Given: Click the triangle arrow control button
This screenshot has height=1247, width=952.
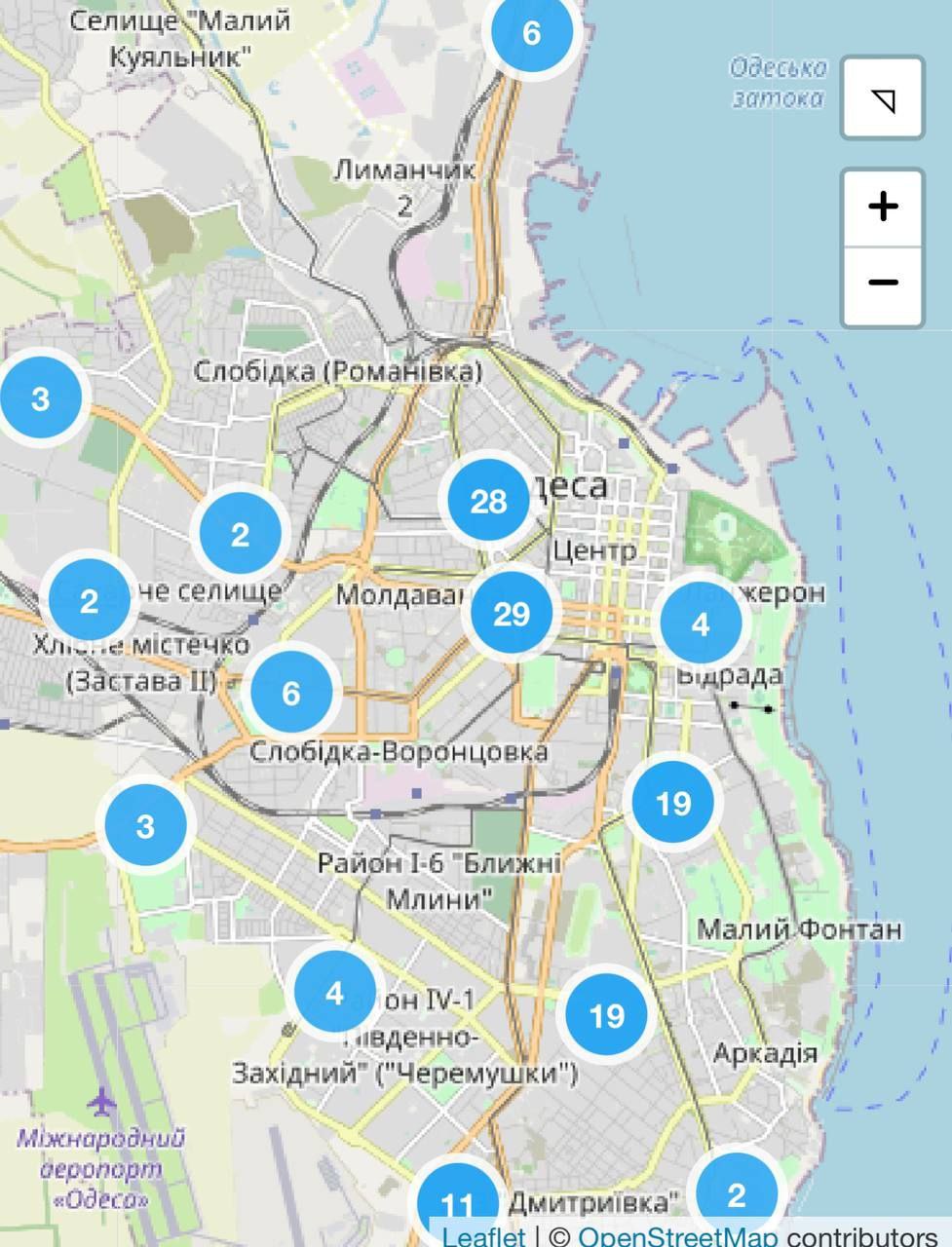Looking at the screenshot, I should pyautogui.click(x=882, y=98).
